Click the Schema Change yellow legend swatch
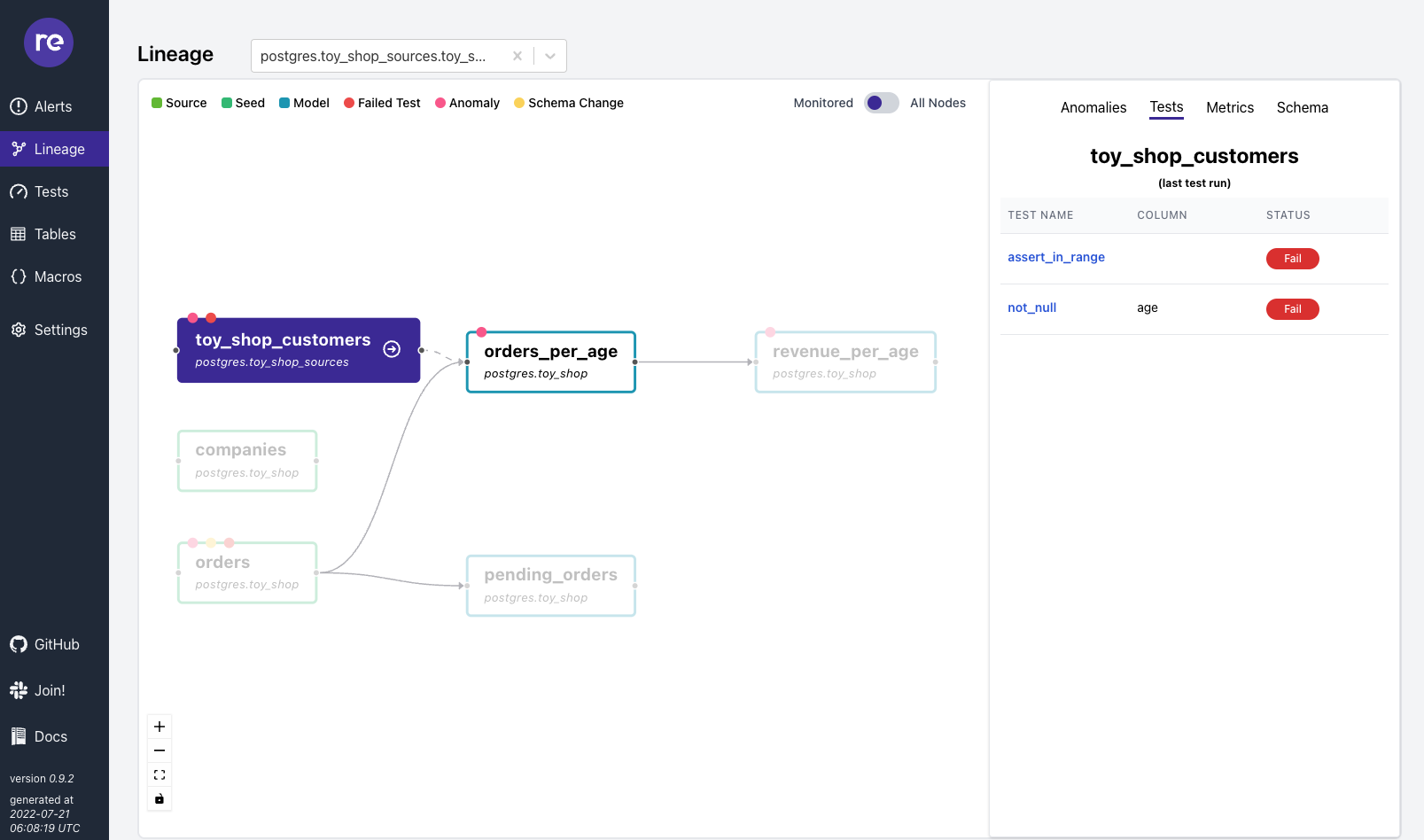 coord(519,103)
